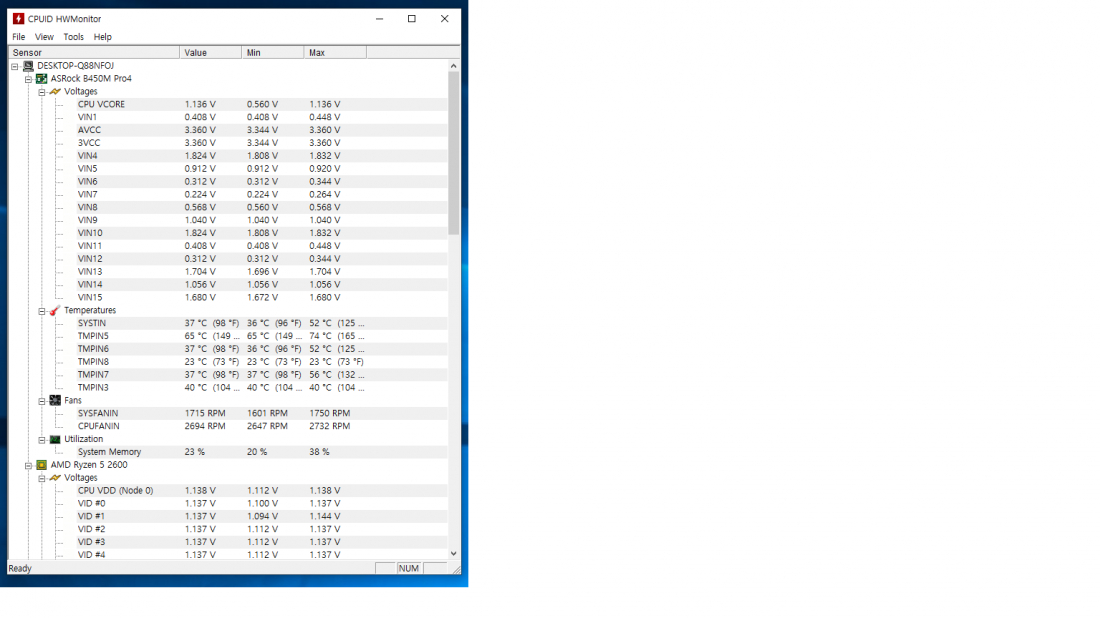Click the 2694 RPM CPUFANIN value
The width and height of the screenshot is (1100, 618).
click(205, 426)
